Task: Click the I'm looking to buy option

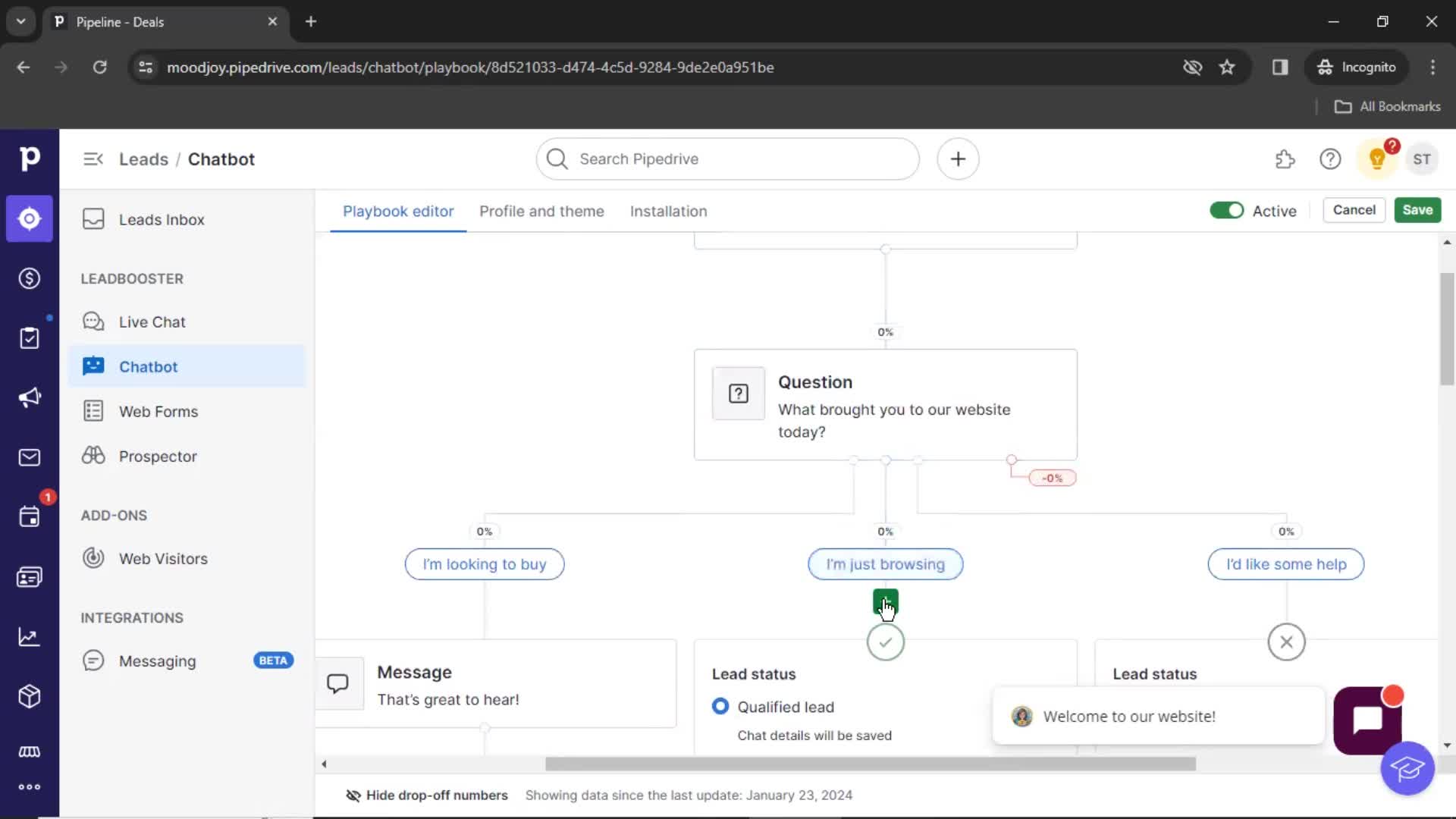Action: pos(485,564)
